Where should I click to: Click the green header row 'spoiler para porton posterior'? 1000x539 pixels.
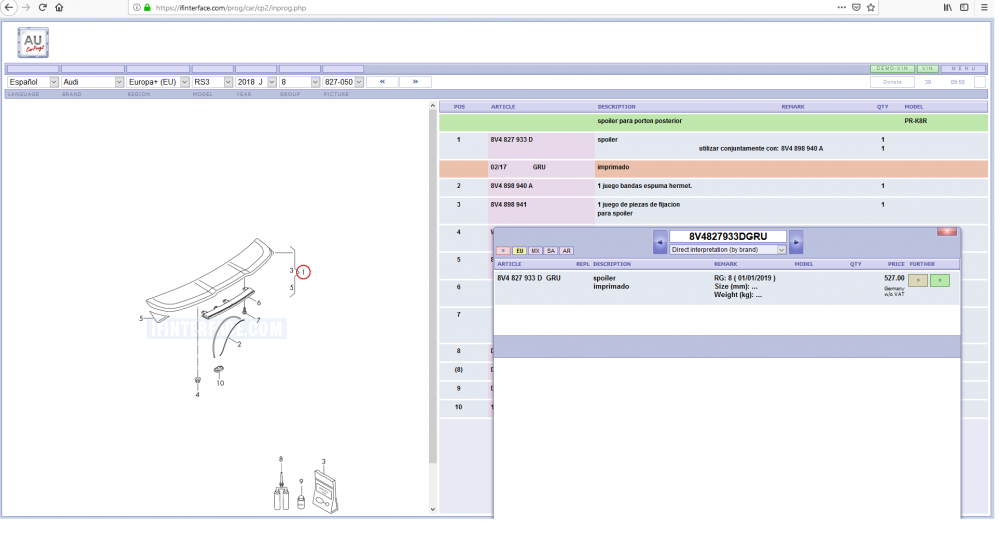click(x=713, y=122)
